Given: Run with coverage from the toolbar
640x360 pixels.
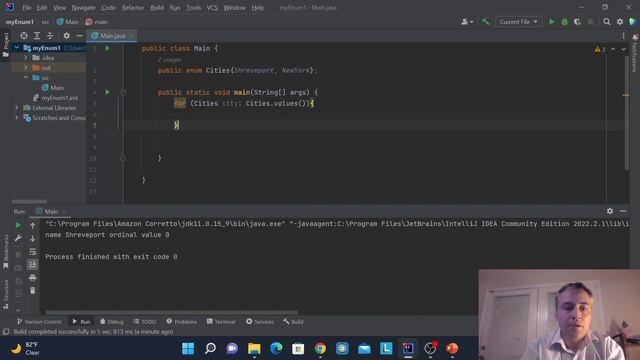Looking at the screenshot, I should pyautogui.click(x=578, y=22).
